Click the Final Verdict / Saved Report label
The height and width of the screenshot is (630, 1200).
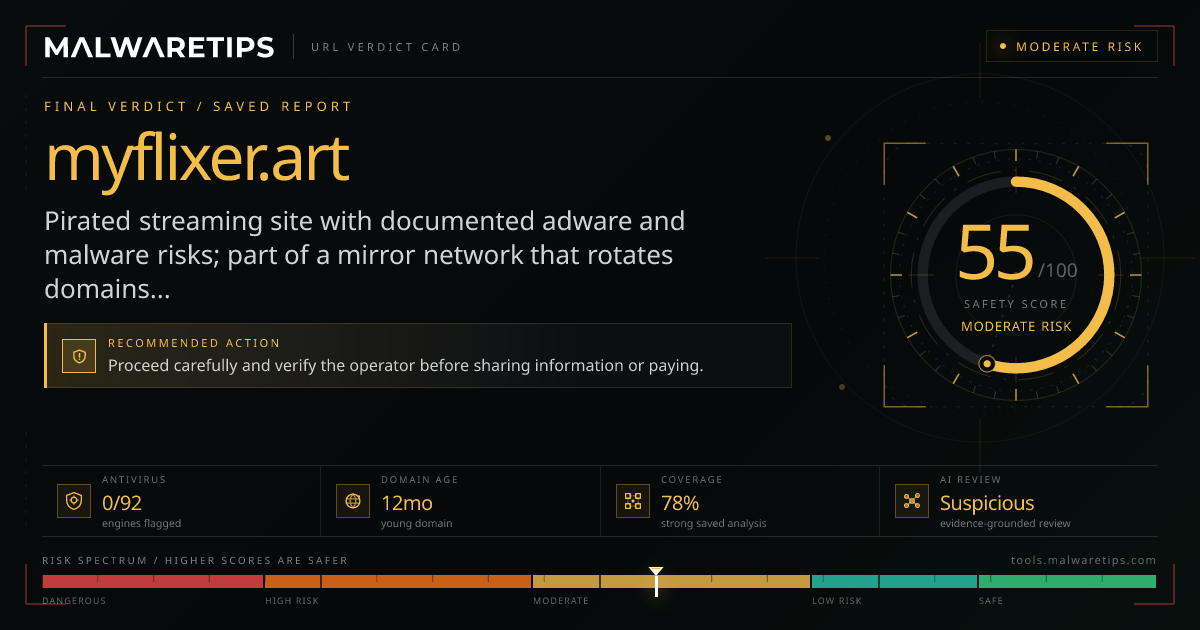point(198,106)
